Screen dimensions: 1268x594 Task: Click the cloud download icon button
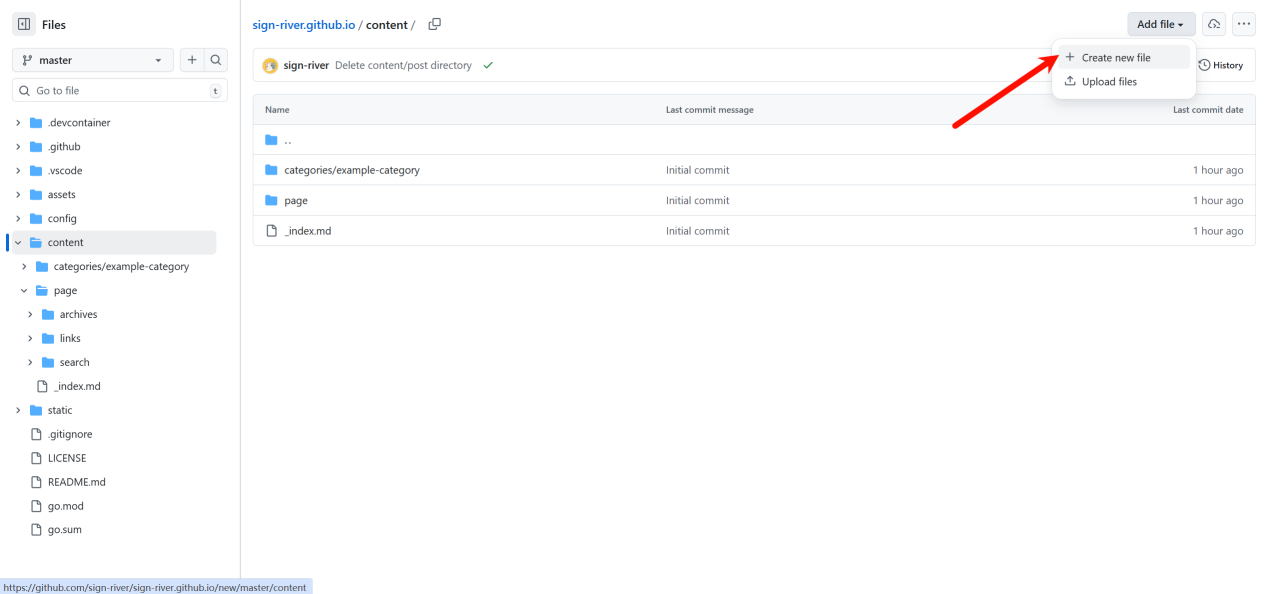click(x=1214, y=24)
